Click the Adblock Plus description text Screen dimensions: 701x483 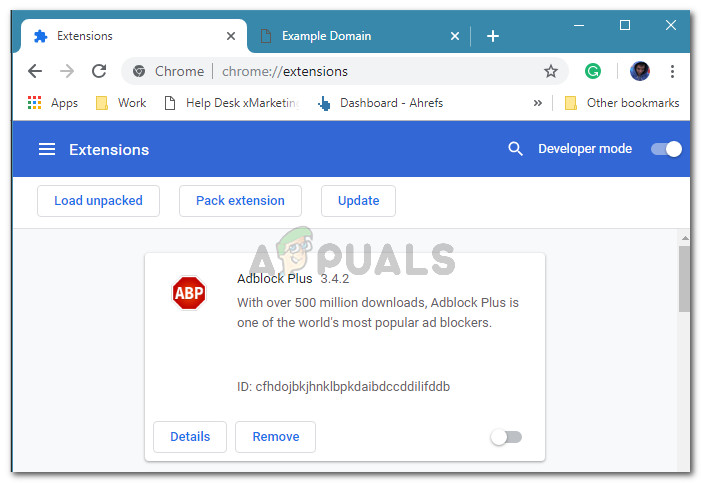pos(378,312)
